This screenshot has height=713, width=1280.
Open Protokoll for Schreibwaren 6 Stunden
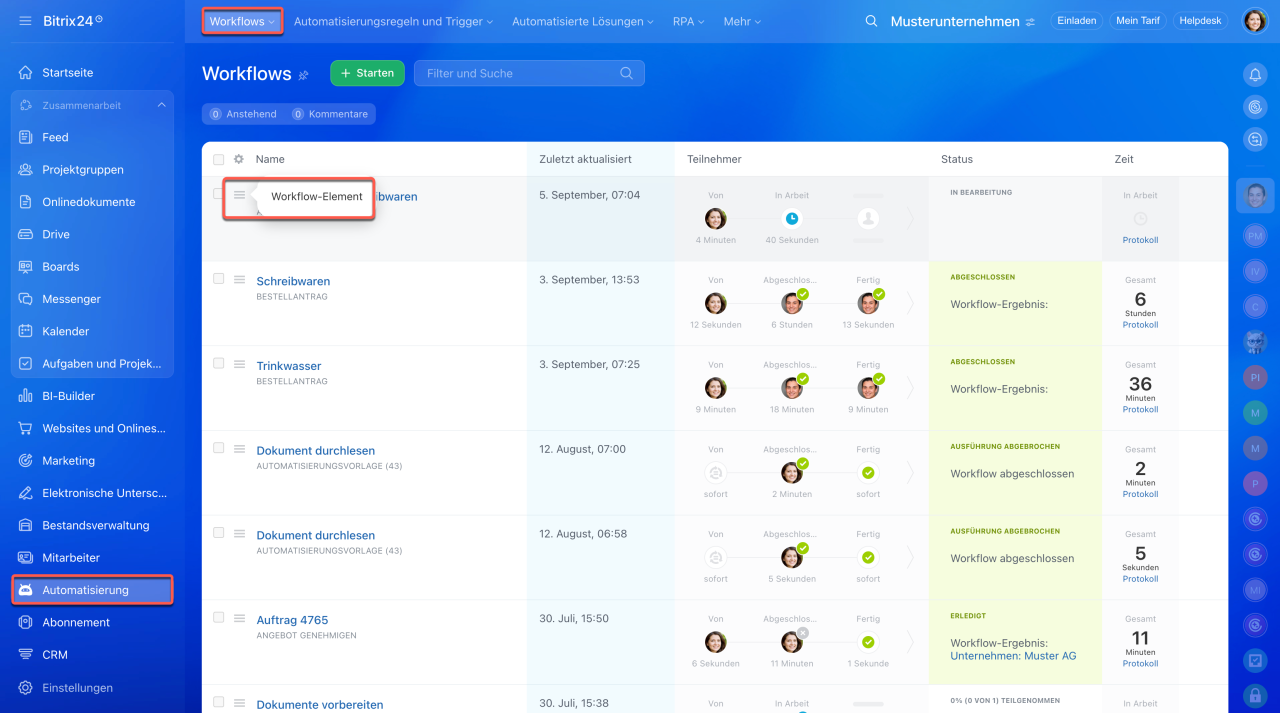(x=1140, y=325)
